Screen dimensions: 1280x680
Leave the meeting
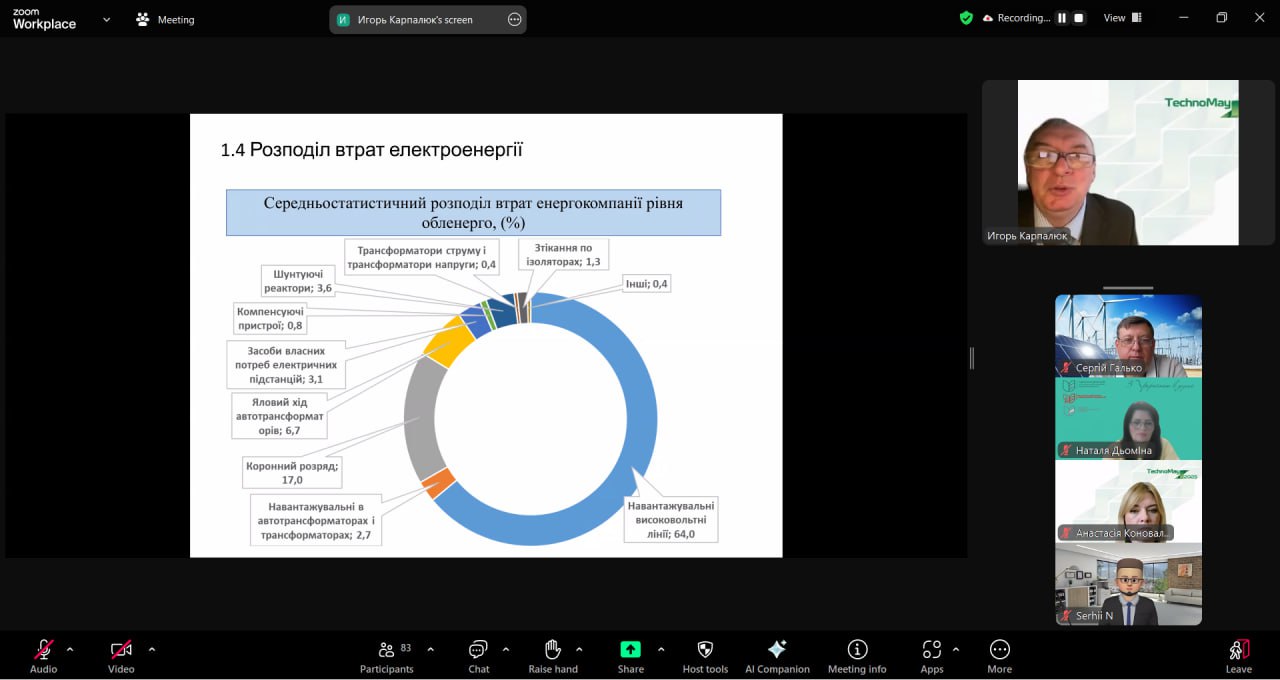(x=1238, y=657)
